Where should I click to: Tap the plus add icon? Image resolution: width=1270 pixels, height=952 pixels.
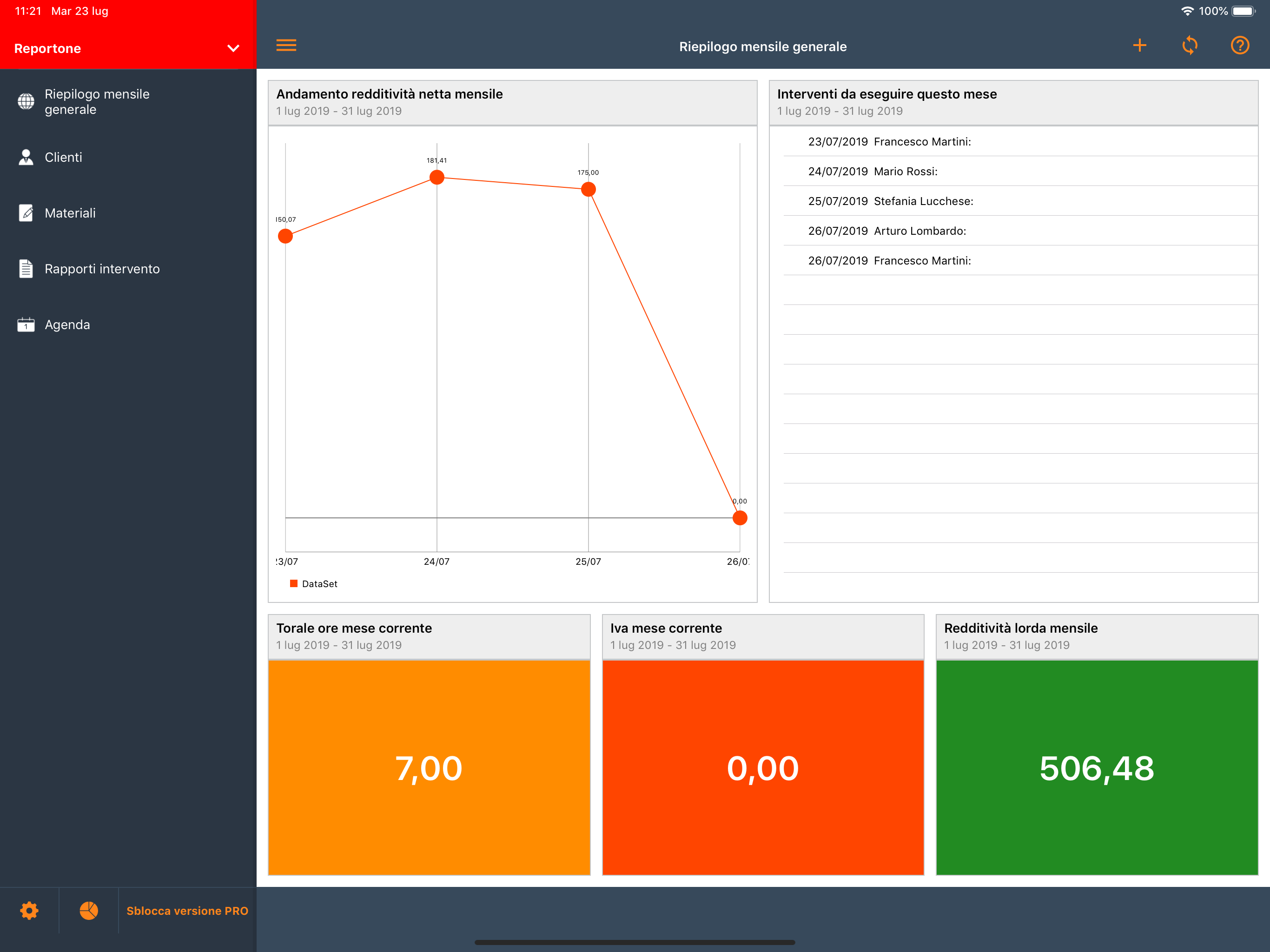(x=1139, y=46)
